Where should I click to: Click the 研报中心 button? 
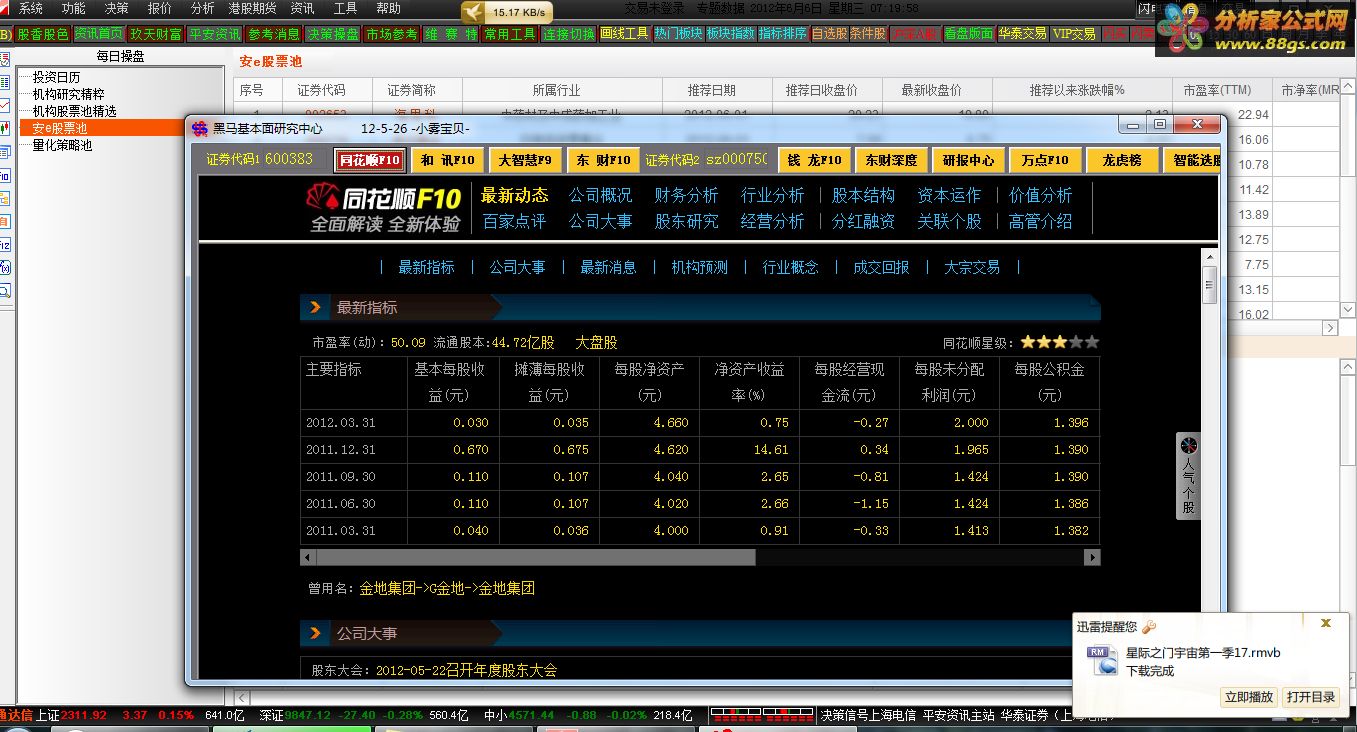(969, 160)
